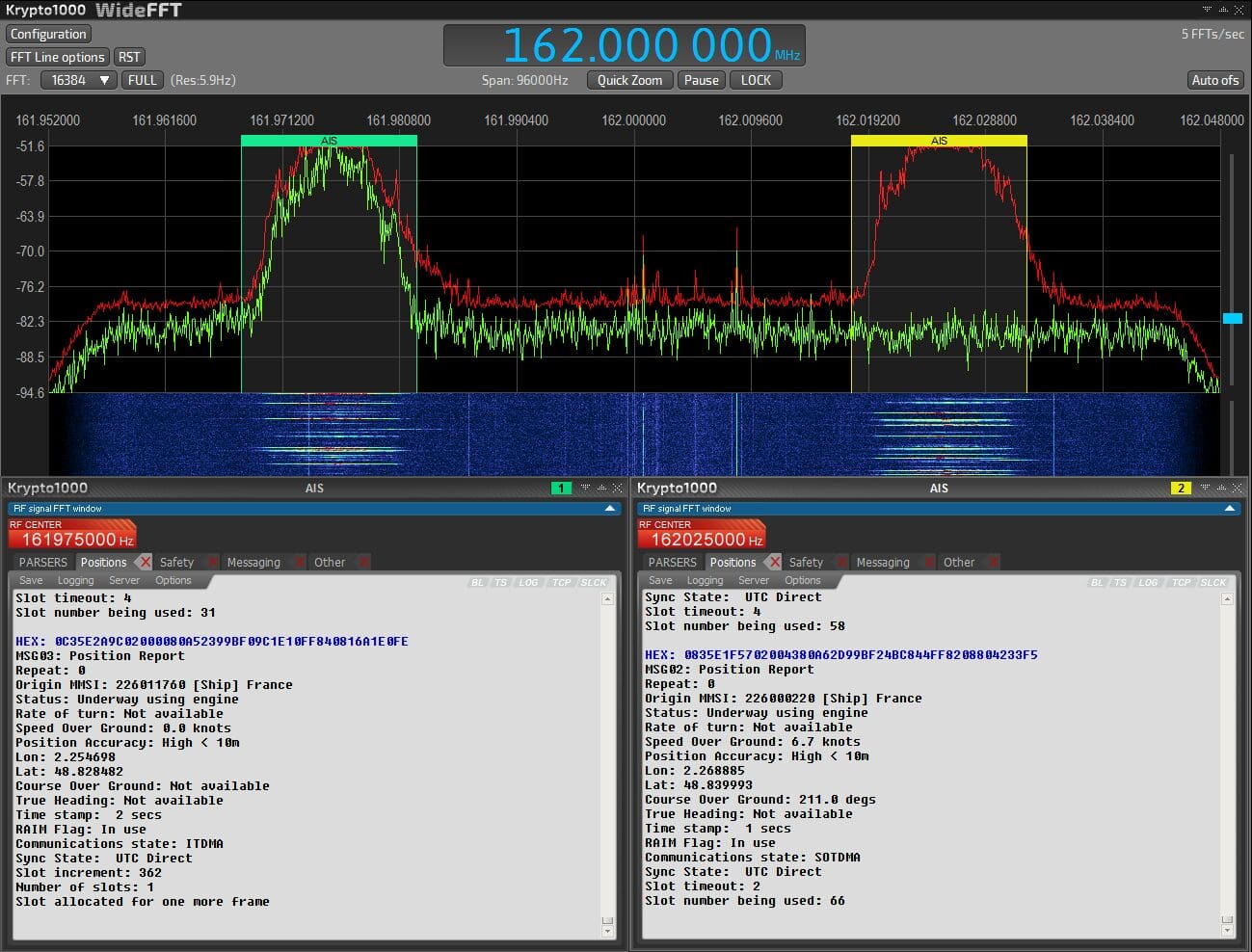Open Save menu in left AIS panel
This screenshot has height=952, width=1252.
click(x=31, y=580)
